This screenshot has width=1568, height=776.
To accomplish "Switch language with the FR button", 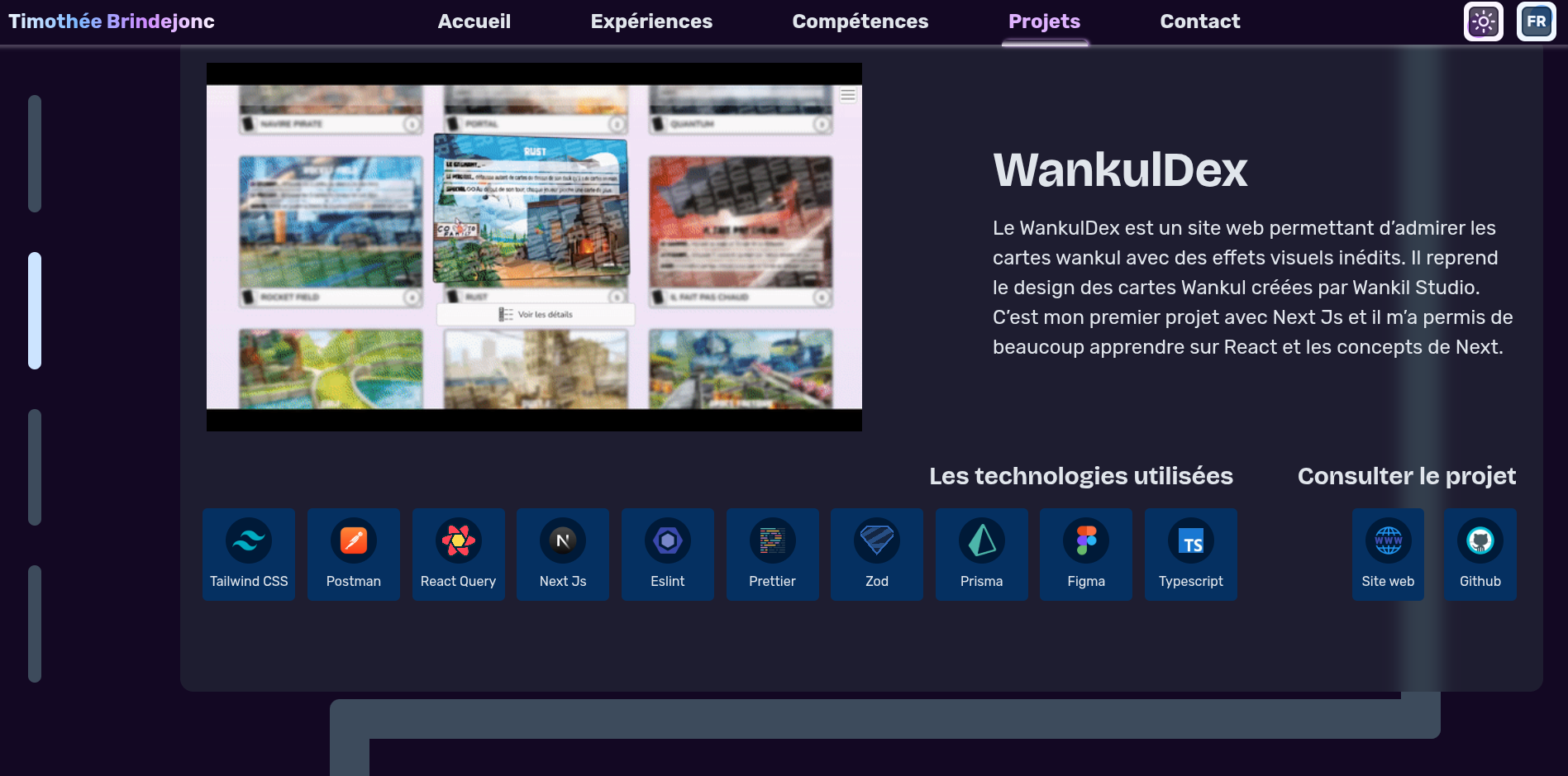I will (1537, 21).
